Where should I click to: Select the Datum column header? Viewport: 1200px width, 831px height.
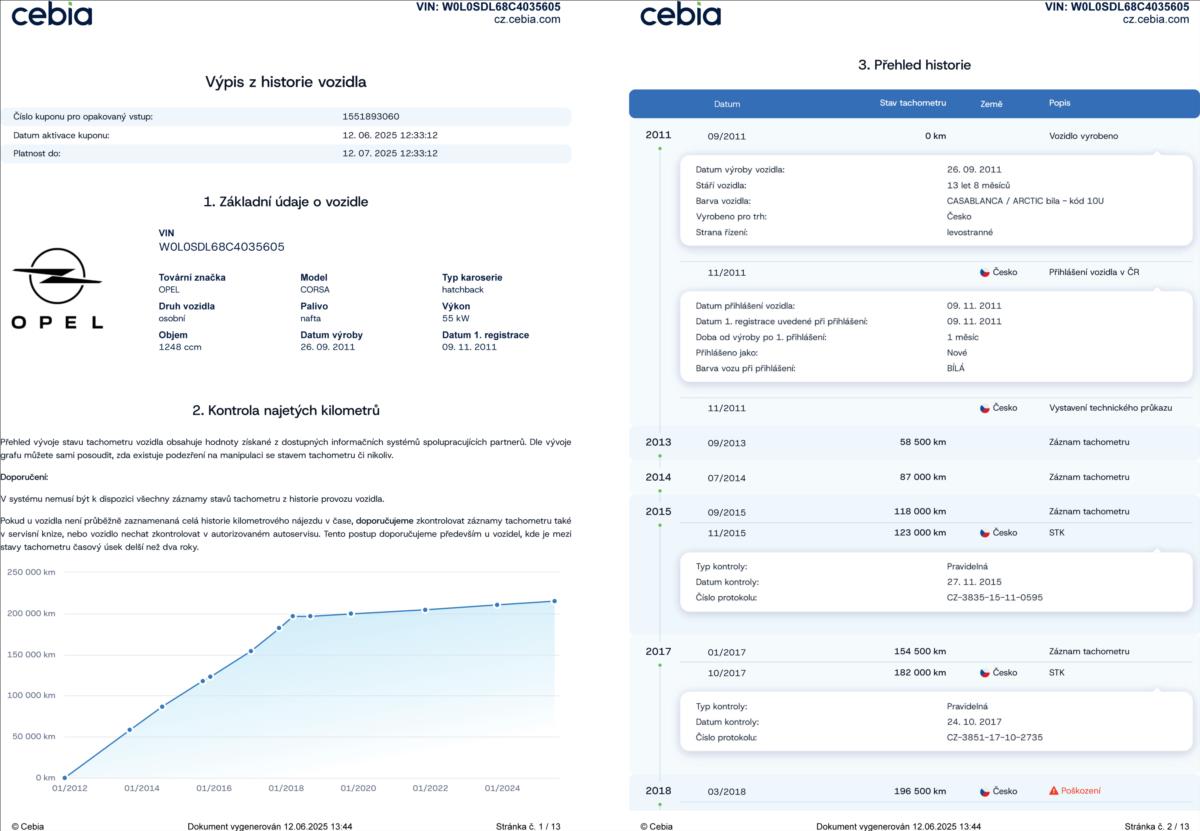727,104
